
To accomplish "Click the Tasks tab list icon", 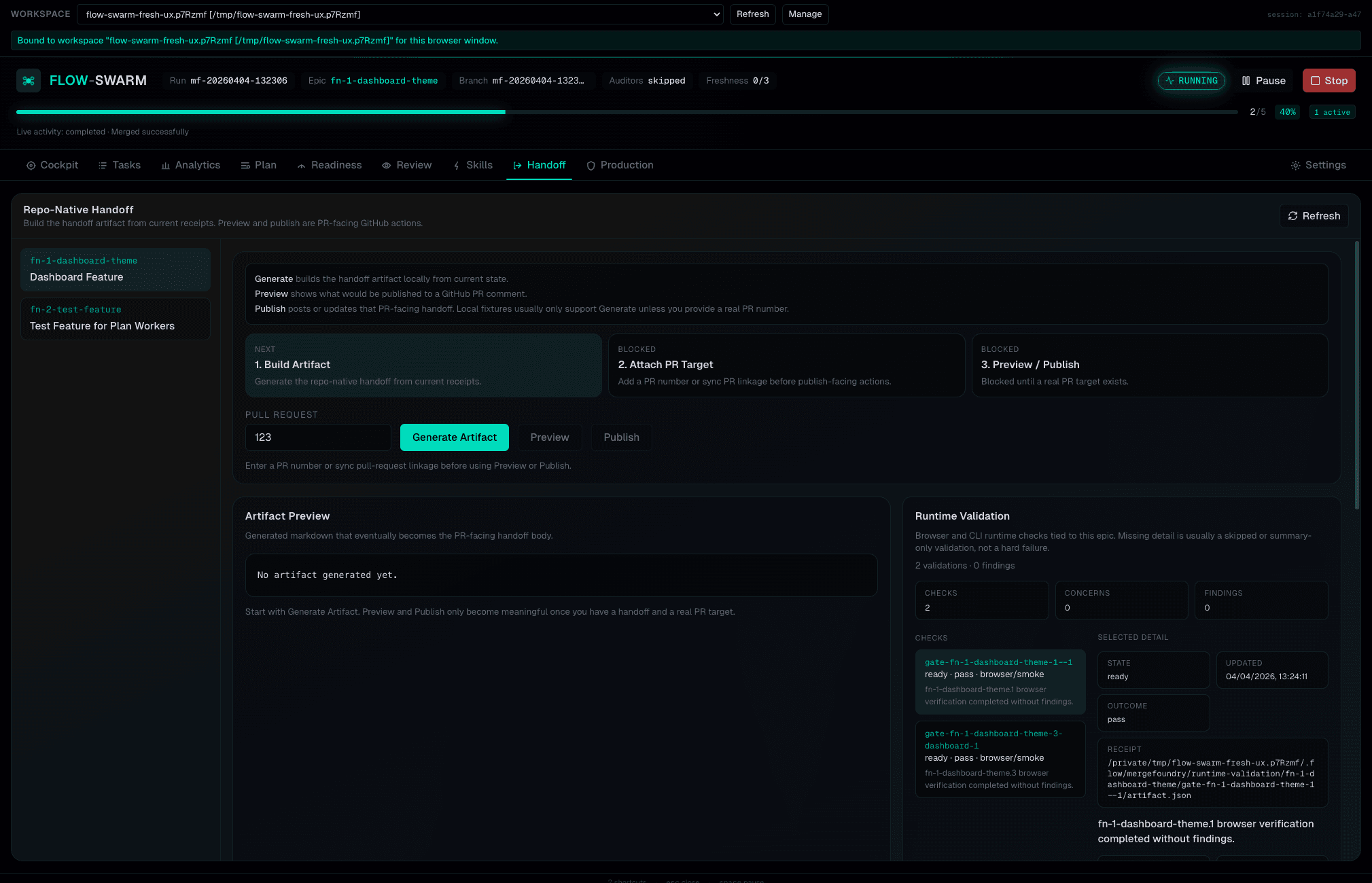I will pos(103,166).
